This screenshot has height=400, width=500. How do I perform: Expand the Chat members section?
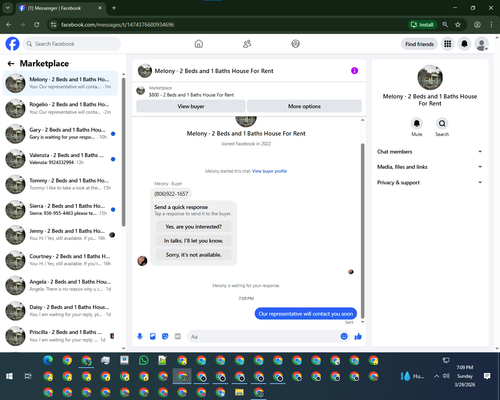430,152
